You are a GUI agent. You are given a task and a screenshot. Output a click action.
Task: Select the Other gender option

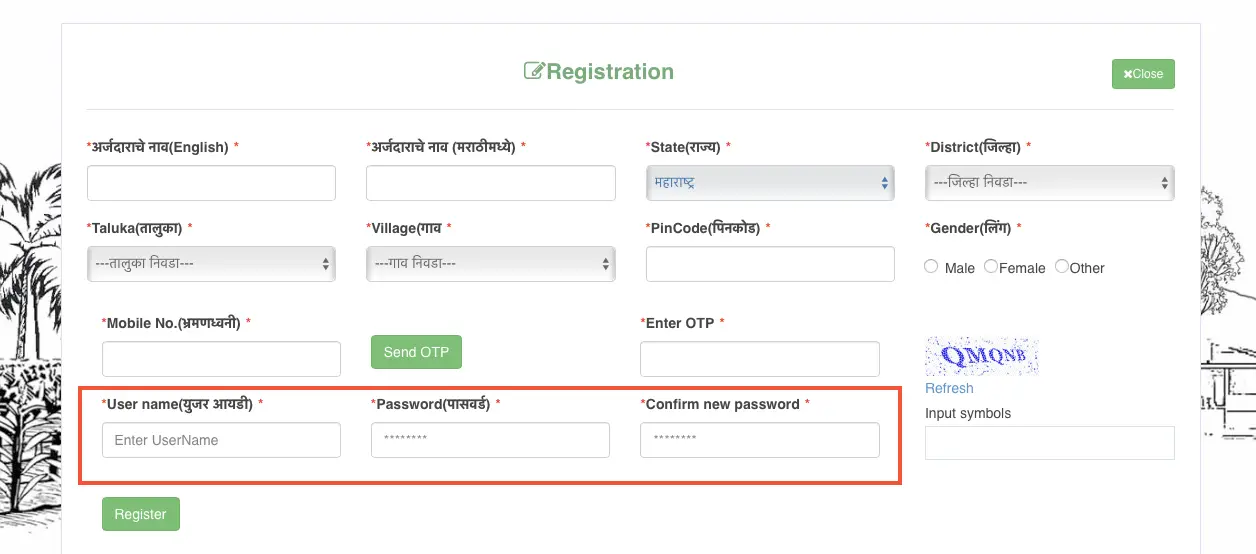(x=1062, y=267)
